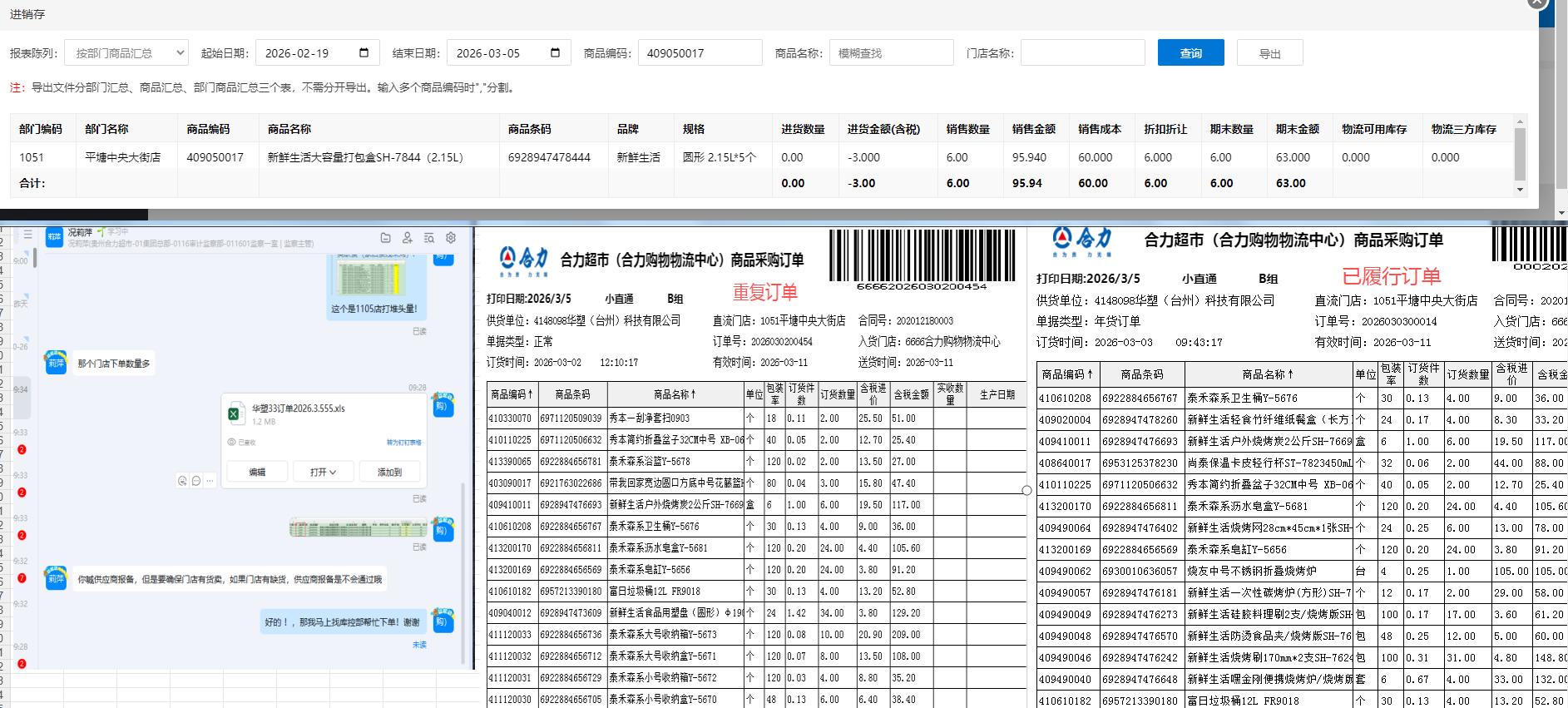Click the results table vertical scrollbar
The width and height of the screenshot is (1568, 708).
[1520, 154]
